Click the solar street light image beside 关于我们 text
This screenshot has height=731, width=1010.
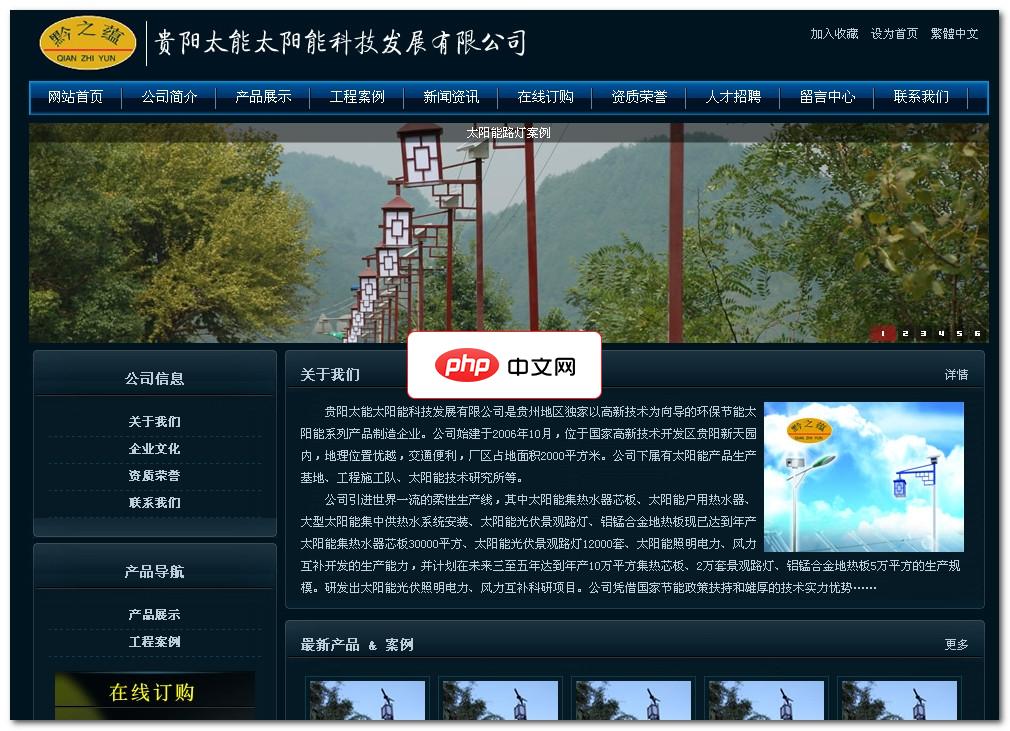864,477
